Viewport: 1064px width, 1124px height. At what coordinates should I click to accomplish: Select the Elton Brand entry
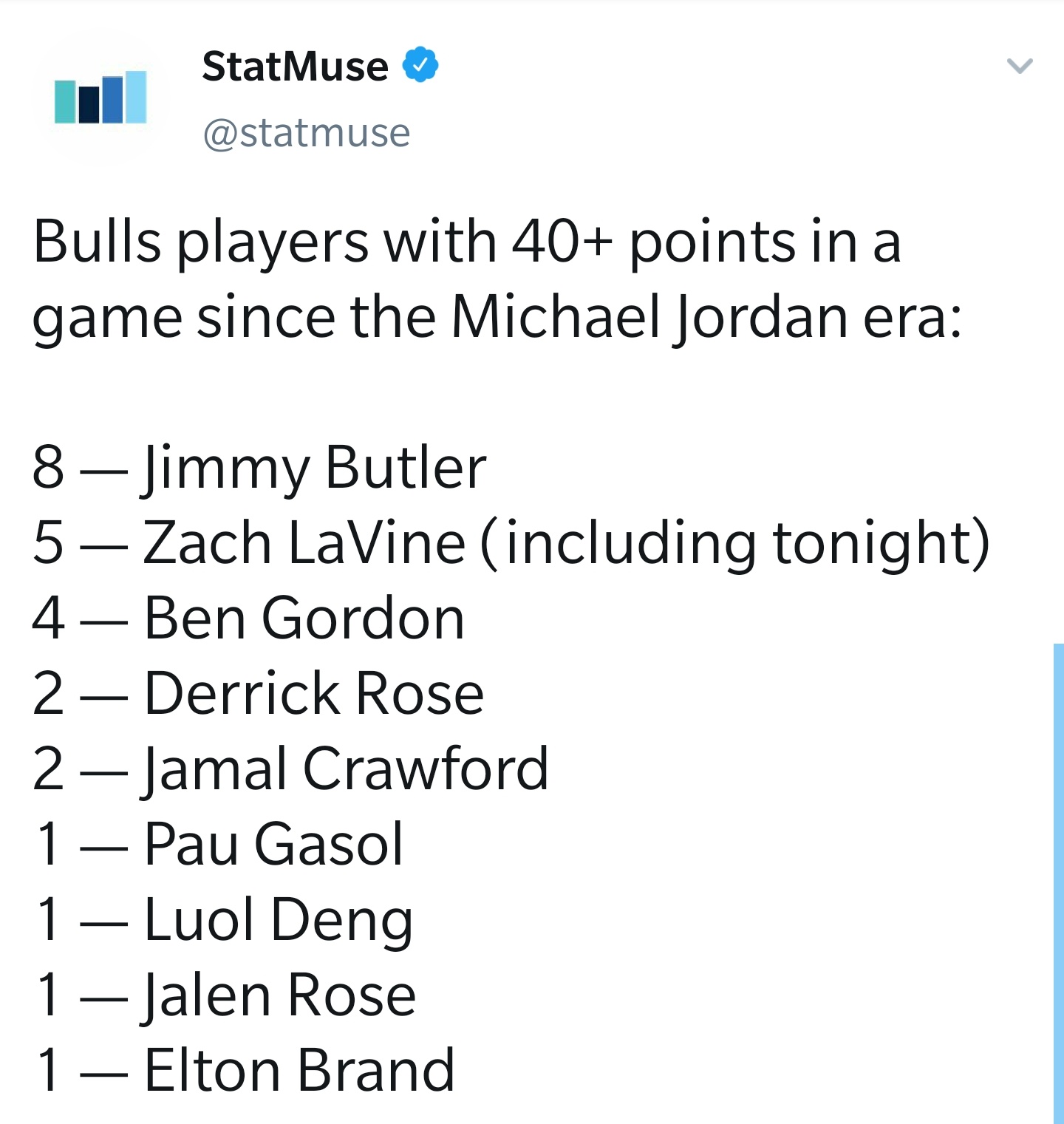[245, 1071]
